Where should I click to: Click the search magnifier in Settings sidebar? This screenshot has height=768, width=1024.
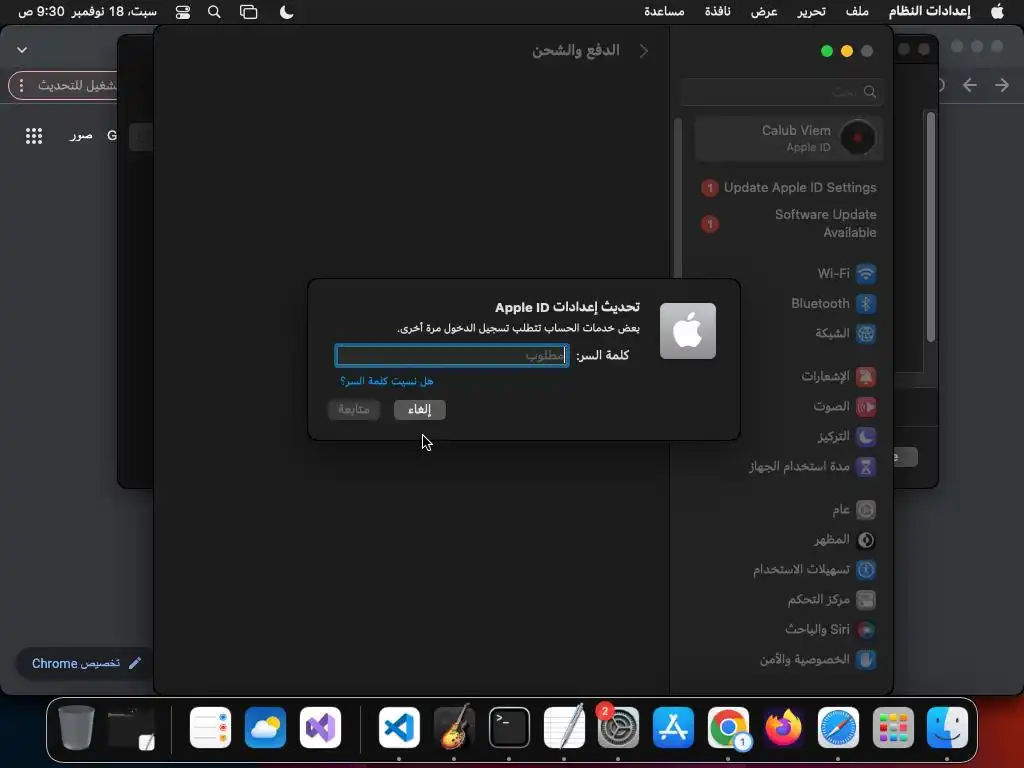pyautogui.click(x=870, y=92)
